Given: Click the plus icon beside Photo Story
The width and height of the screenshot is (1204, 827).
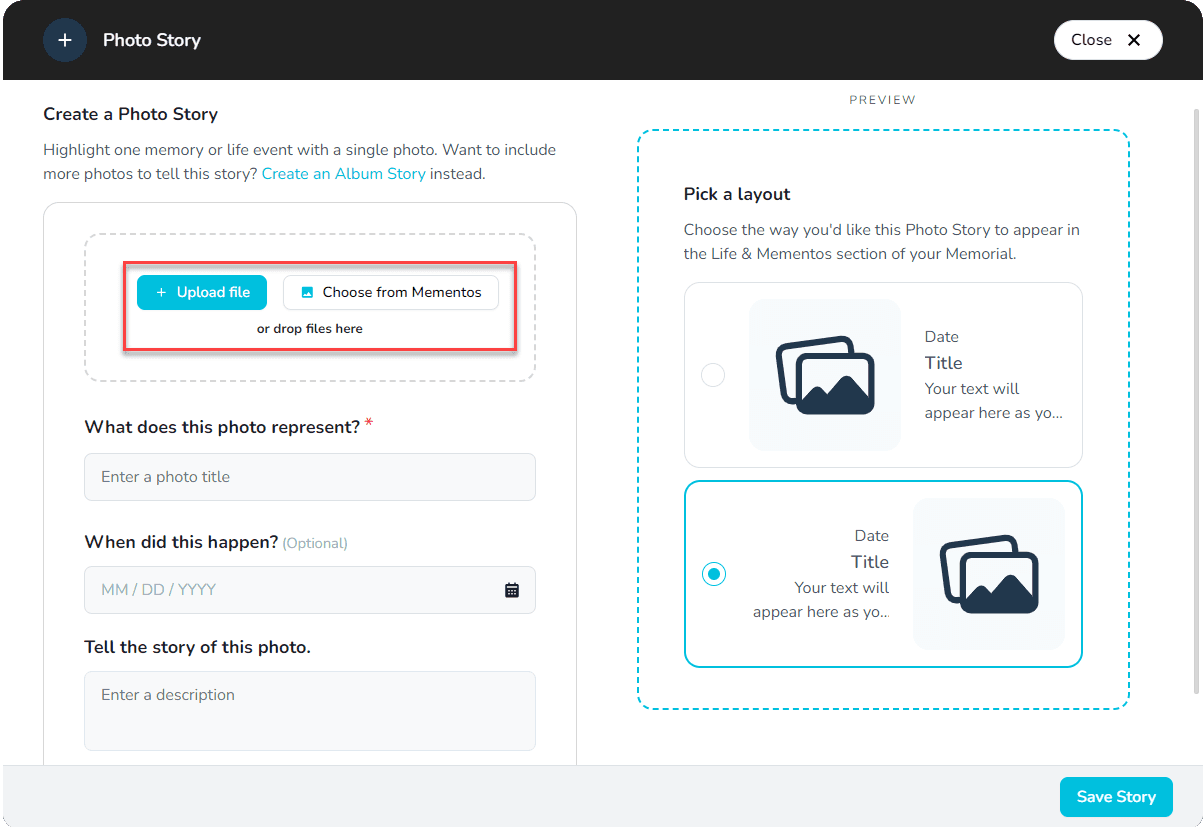Looking at the screenshot, I should click(65, 40).
